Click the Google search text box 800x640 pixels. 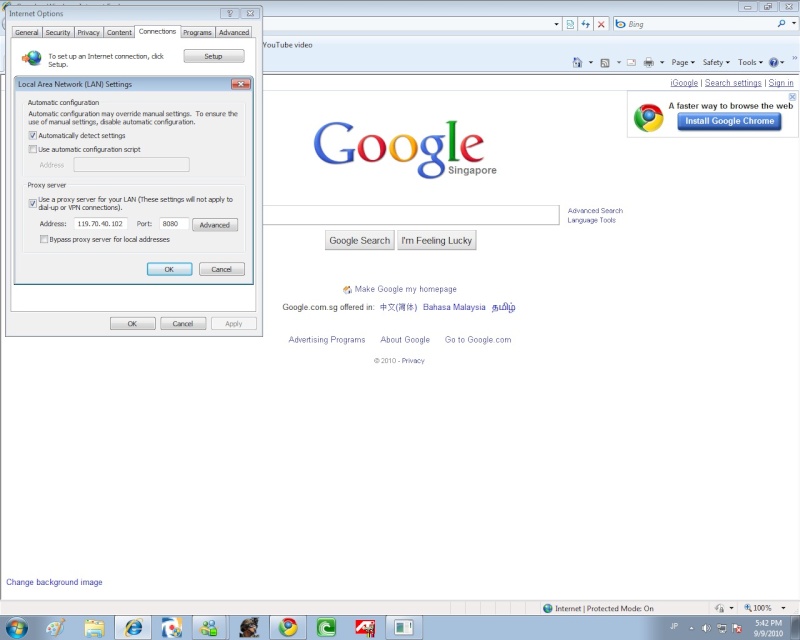tap(411, 215)
